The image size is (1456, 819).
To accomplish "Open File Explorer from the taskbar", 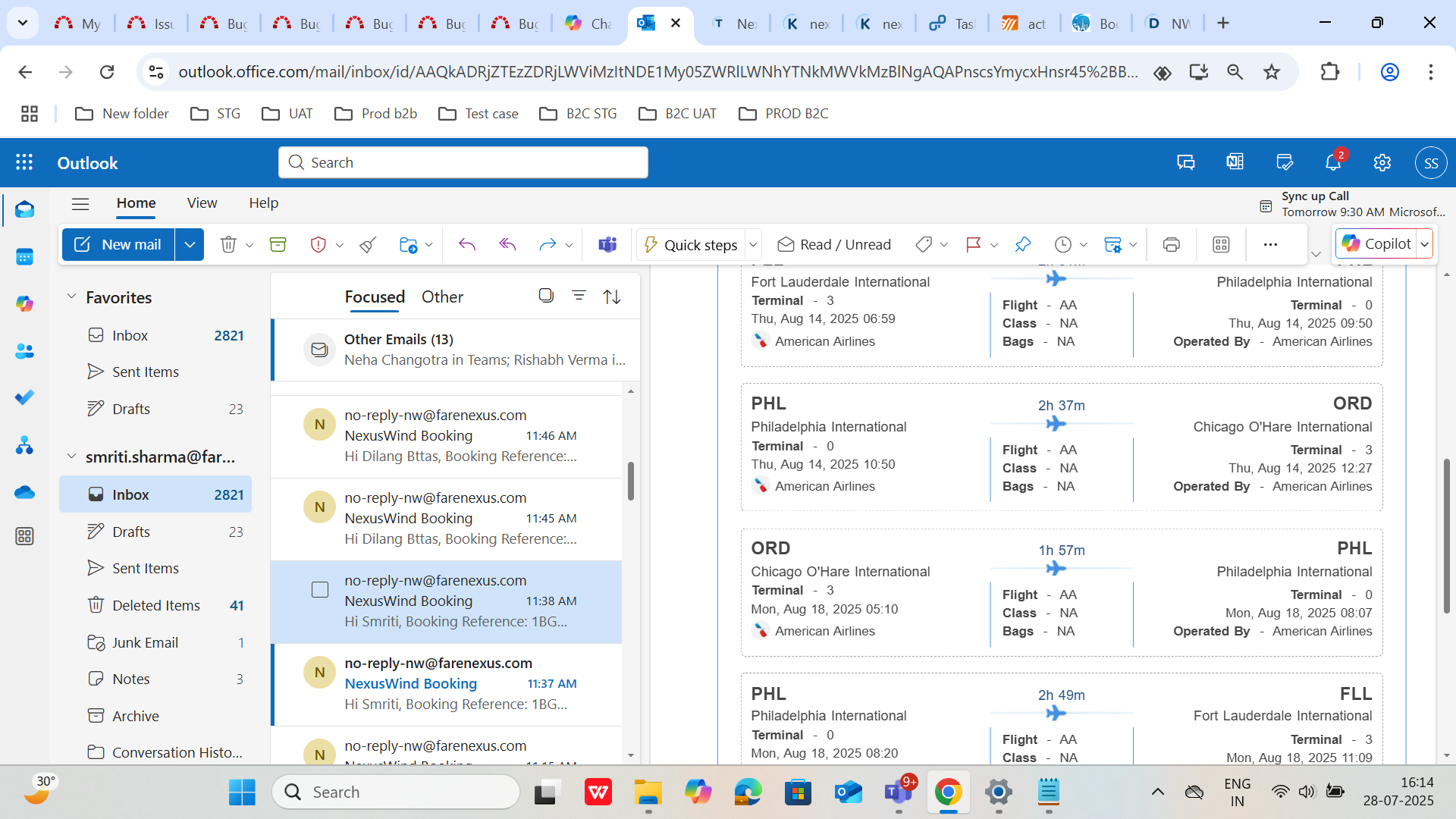I will pos(648,792).
